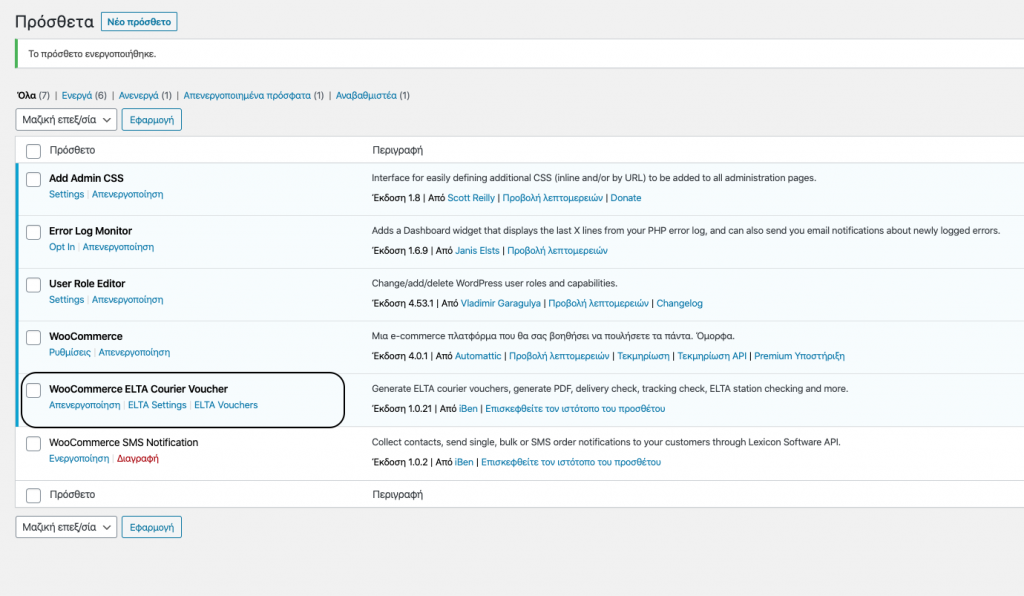Click 'Περιγραφή' column header at top
Screen dimensions: 1024x596
pos(398,150)
